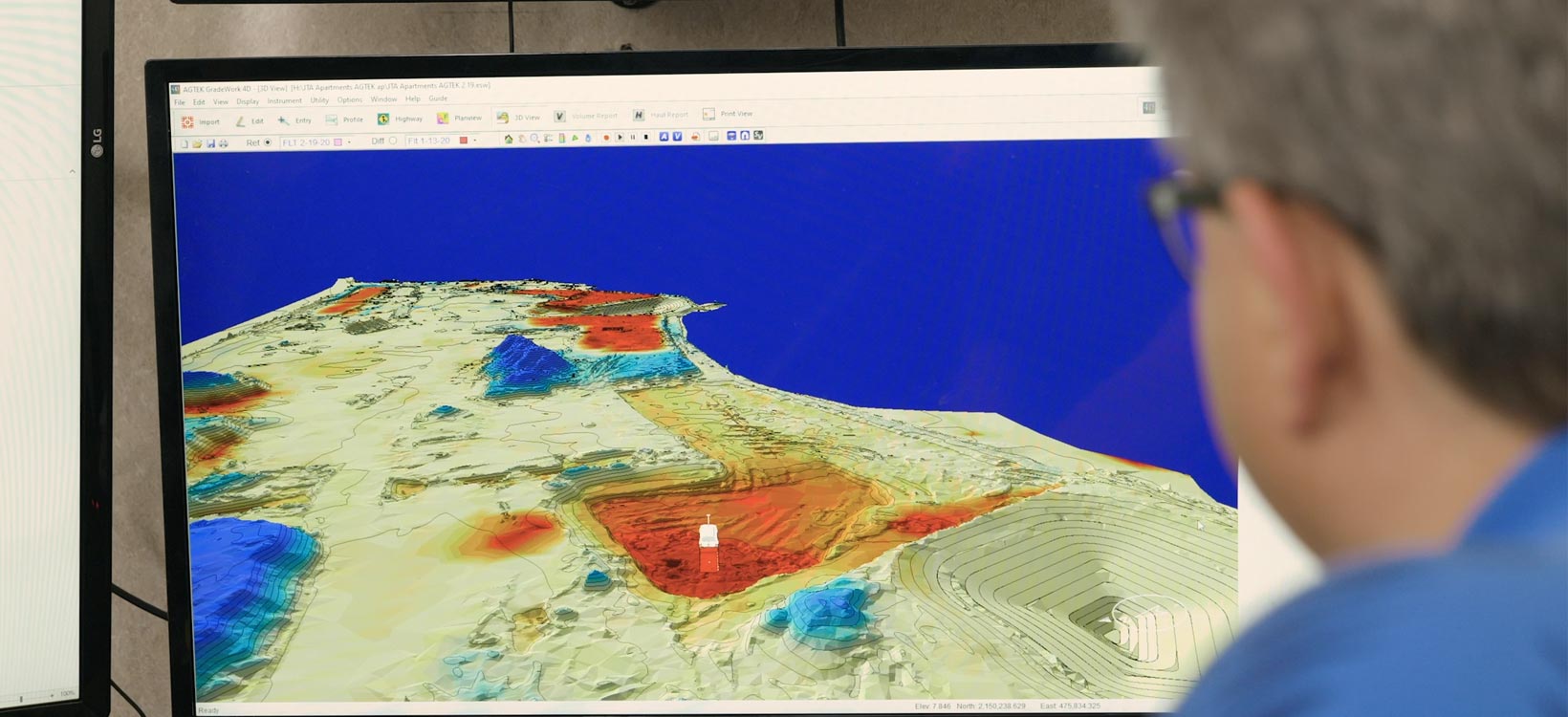Click the 3D View icon
Image resolution: width=1568 pixels, height=717 pixels.
click(x=502, y=118)
